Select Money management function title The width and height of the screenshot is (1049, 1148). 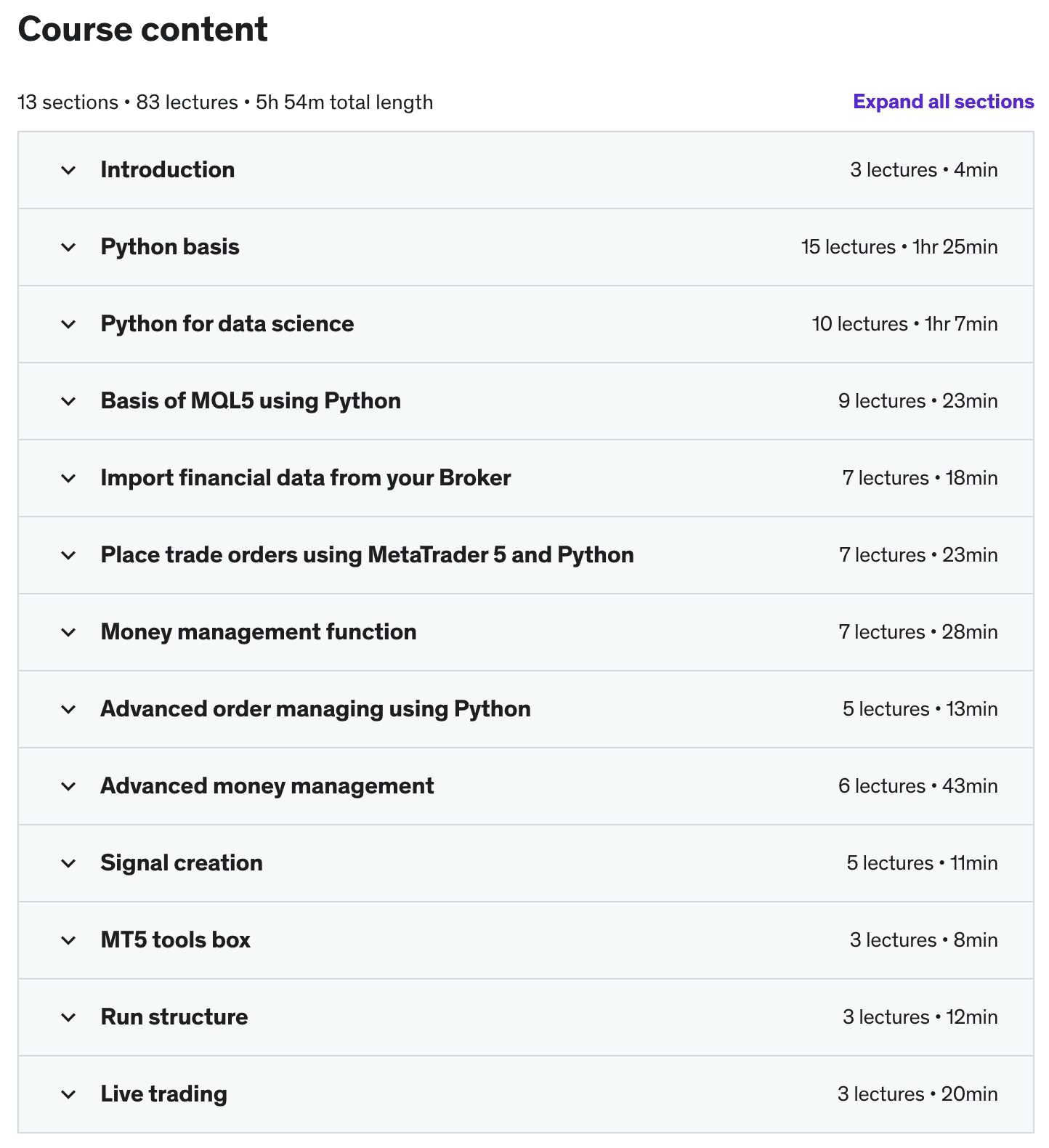coord(259,632)
